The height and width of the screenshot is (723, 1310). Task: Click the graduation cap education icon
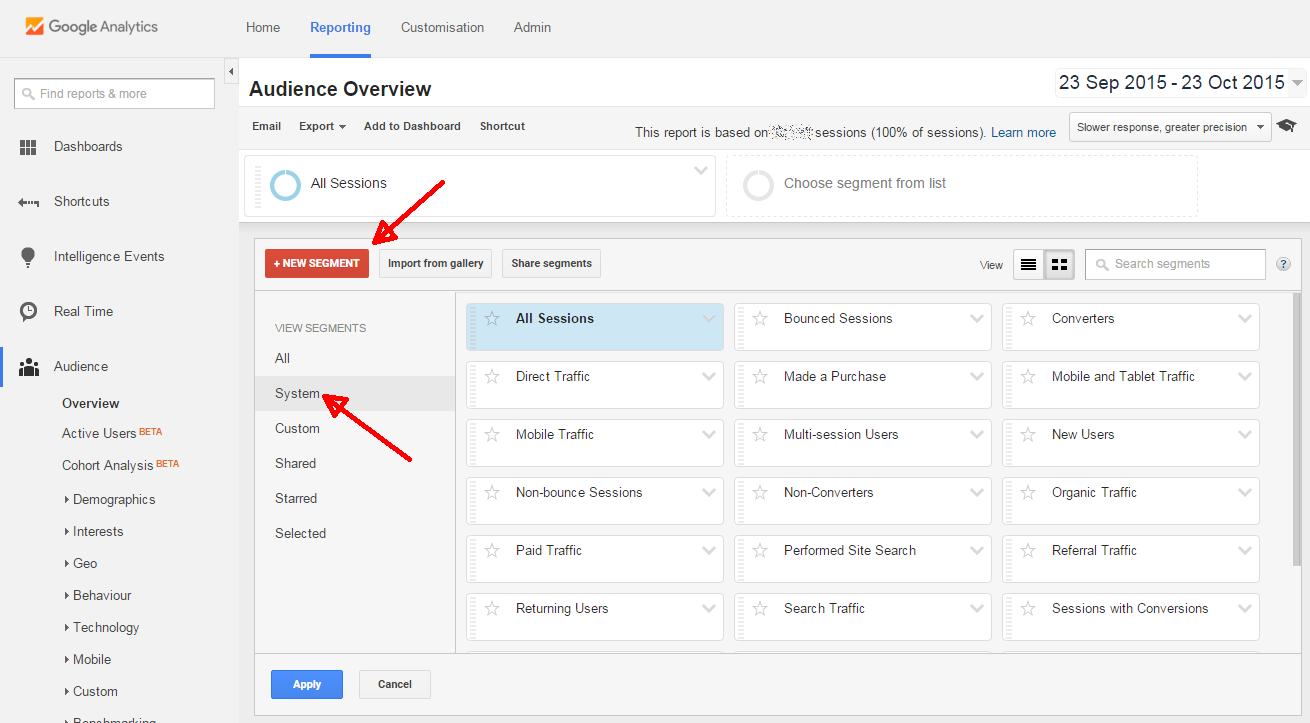click(1286, 126)
